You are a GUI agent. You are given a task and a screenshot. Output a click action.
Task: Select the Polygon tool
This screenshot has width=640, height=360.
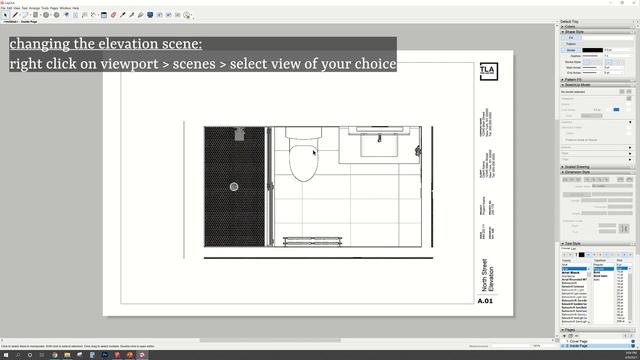pos(56,15)
